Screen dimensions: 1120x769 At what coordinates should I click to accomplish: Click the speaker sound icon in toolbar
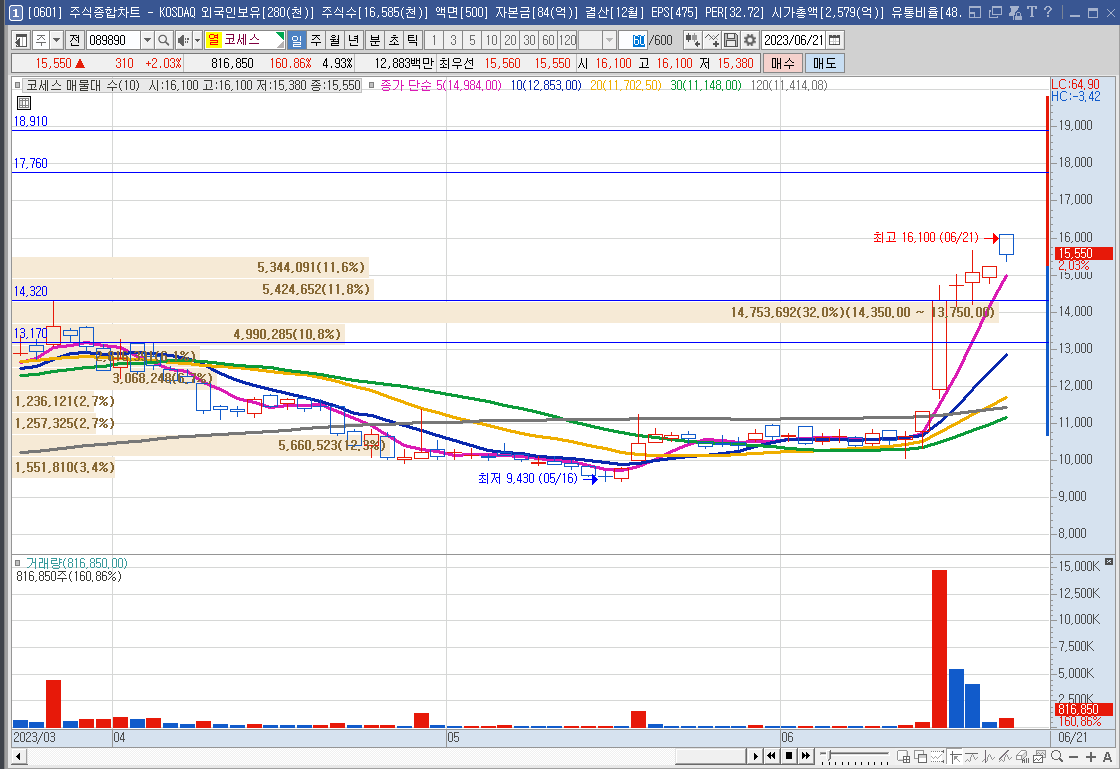coord(183,40)
